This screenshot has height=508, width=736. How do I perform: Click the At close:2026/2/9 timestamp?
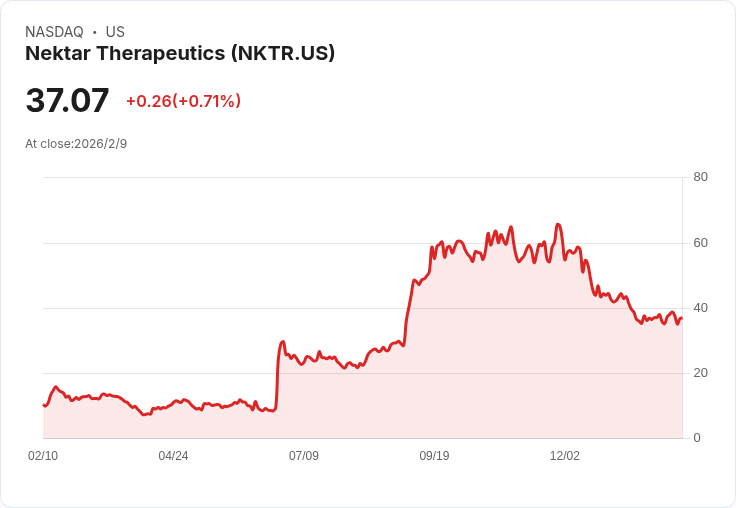(76, 144)
